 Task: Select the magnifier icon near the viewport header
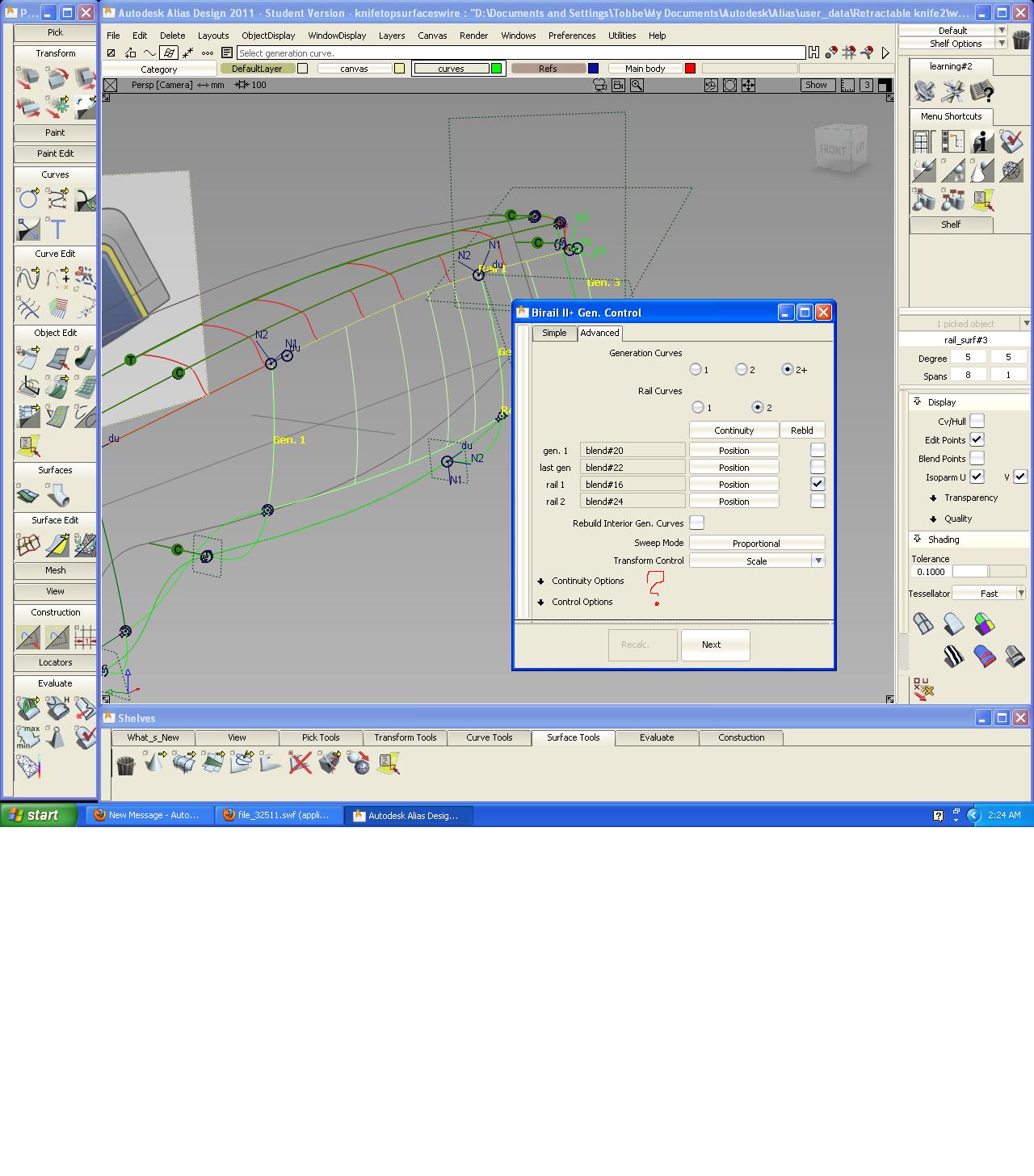point(637,85)
